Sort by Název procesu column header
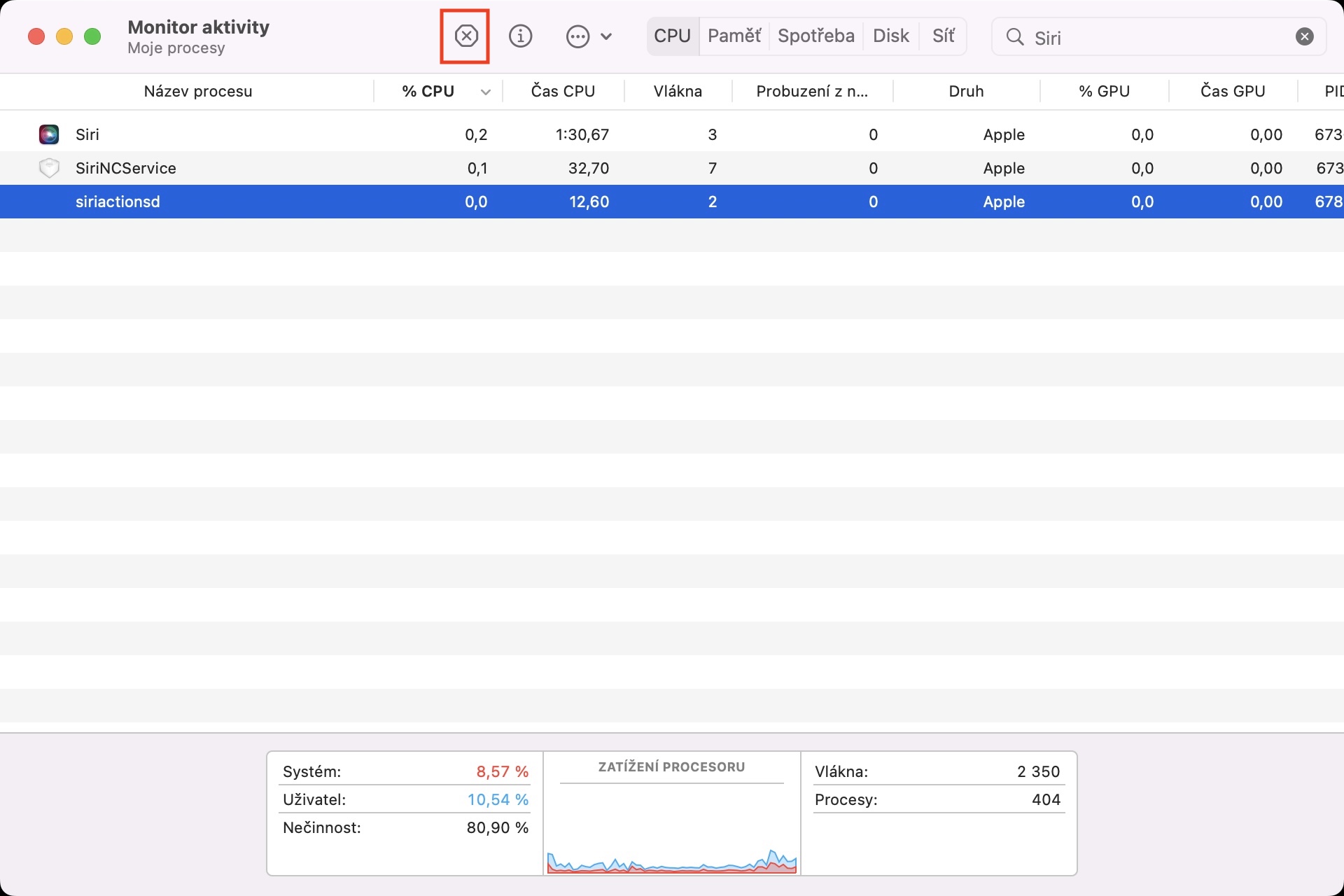 point(197,91)
